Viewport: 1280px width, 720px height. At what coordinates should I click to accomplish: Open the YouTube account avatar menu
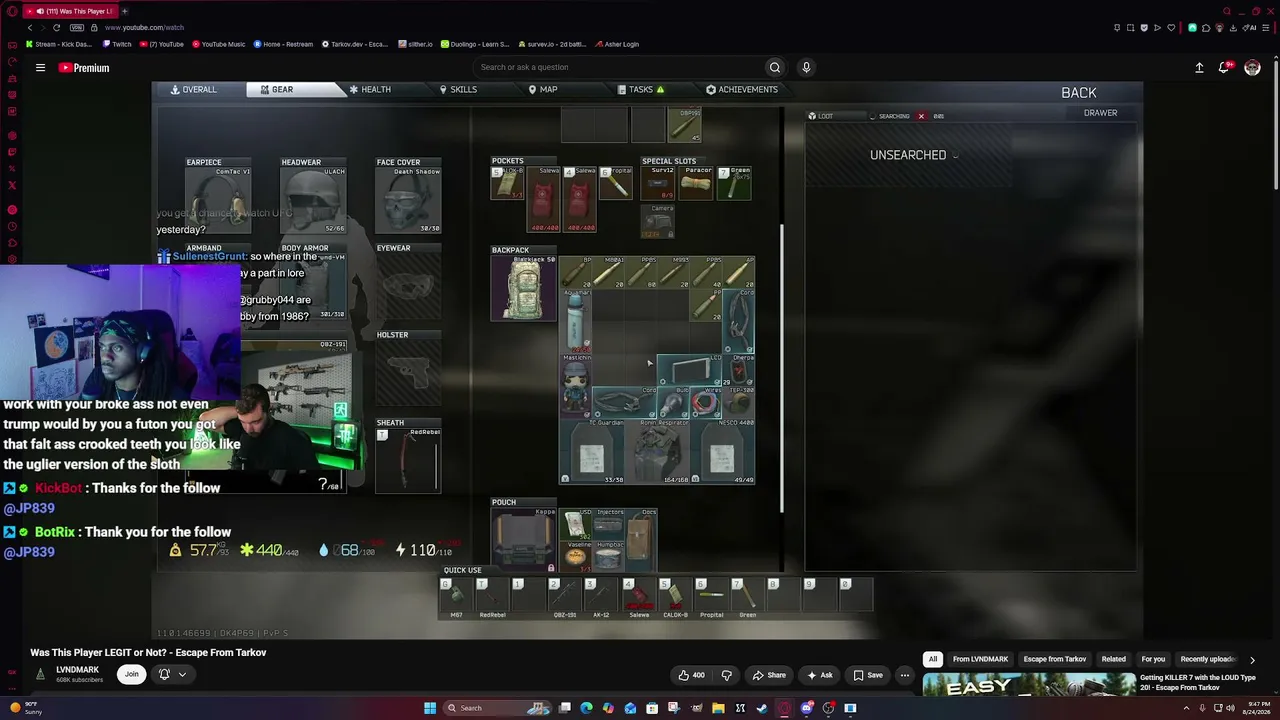1252,68
